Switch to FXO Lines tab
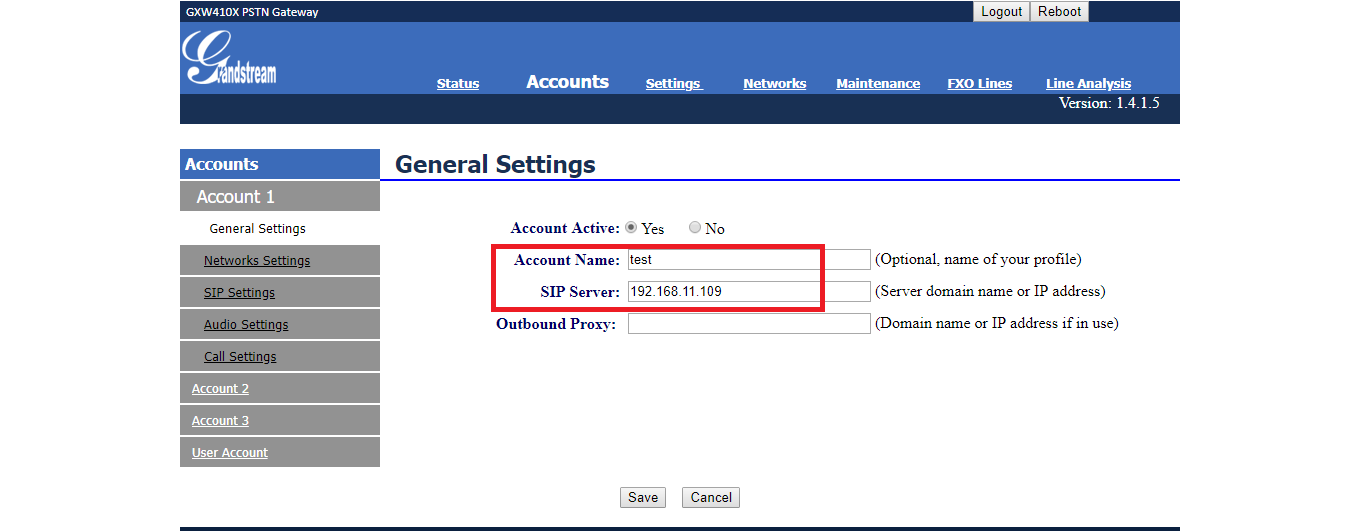1350x531 pixels. click(979, 84)
